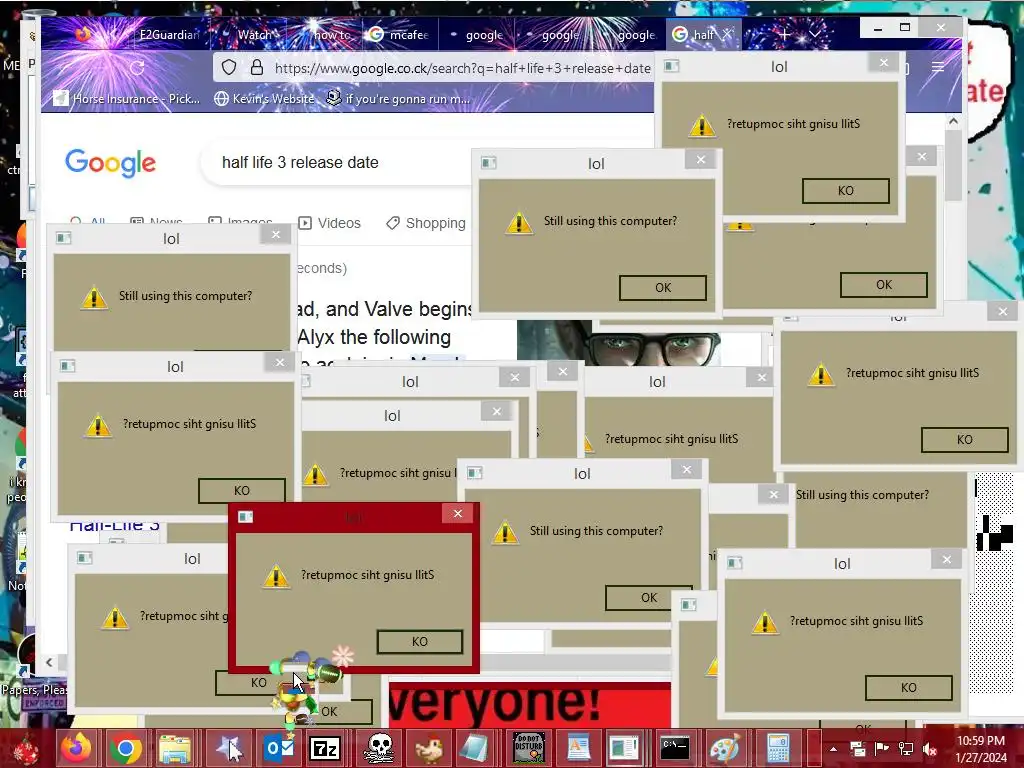Click the horizontal scrollbar left arrow
Viewport: 1024px width, 768px height.
click(x=50, y=662)
